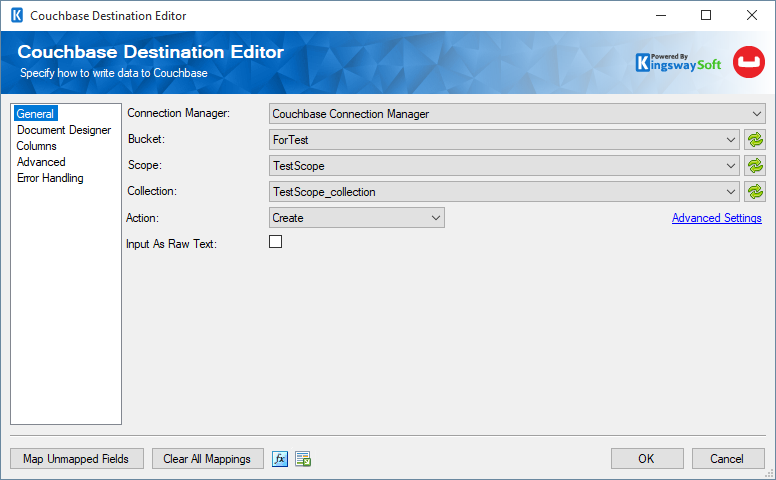Open the Error Handling page
The image size is (776, 480).
point(50,178)
